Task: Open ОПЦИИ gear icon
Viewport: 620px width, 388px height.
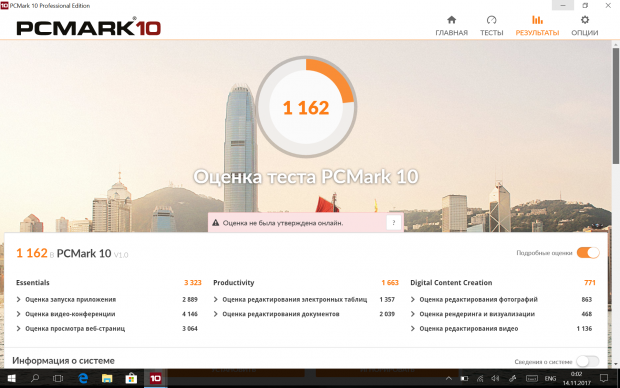Action: 585,20
